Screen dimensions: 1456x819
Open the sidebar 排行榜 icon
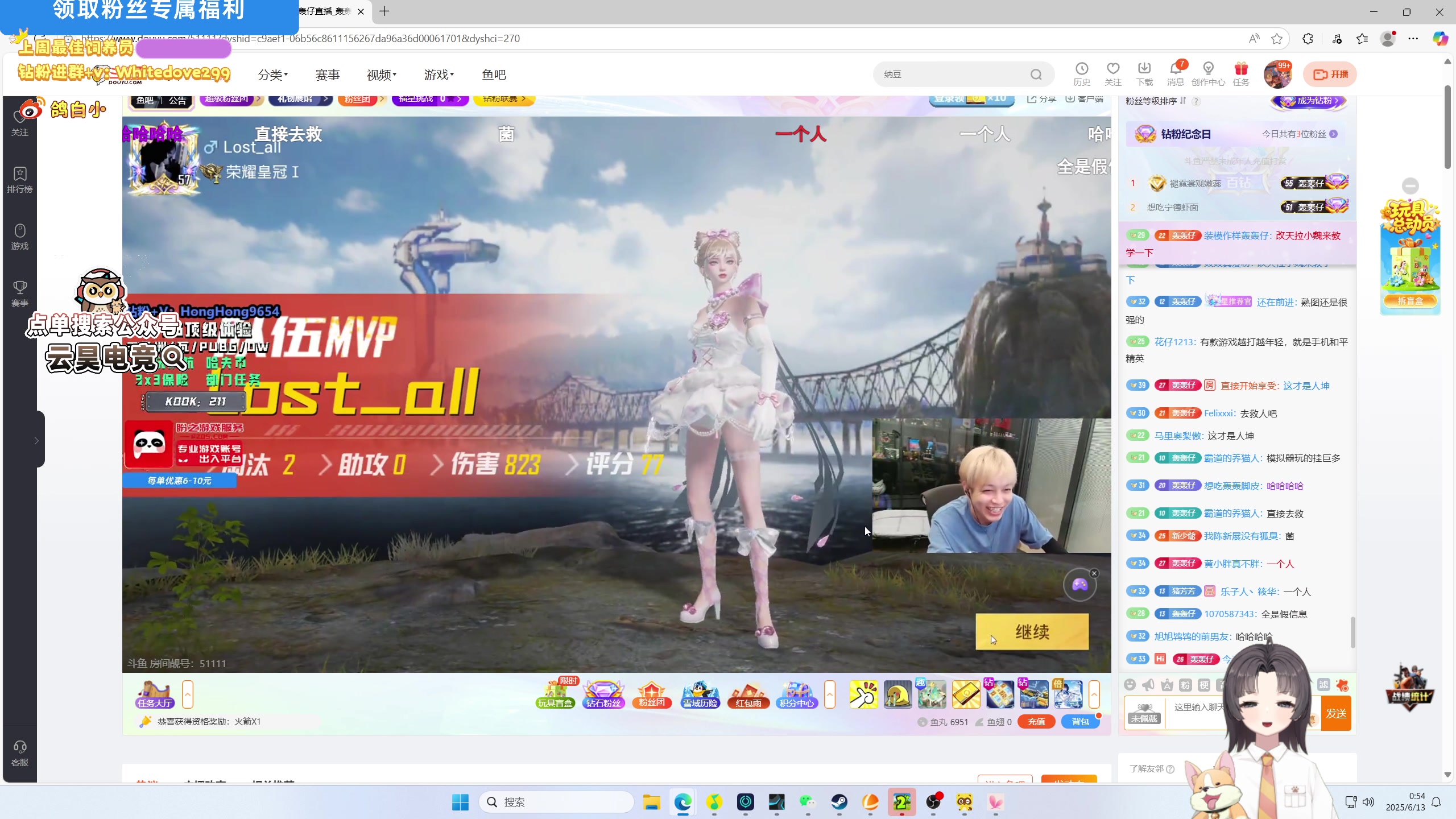point(20,179)
